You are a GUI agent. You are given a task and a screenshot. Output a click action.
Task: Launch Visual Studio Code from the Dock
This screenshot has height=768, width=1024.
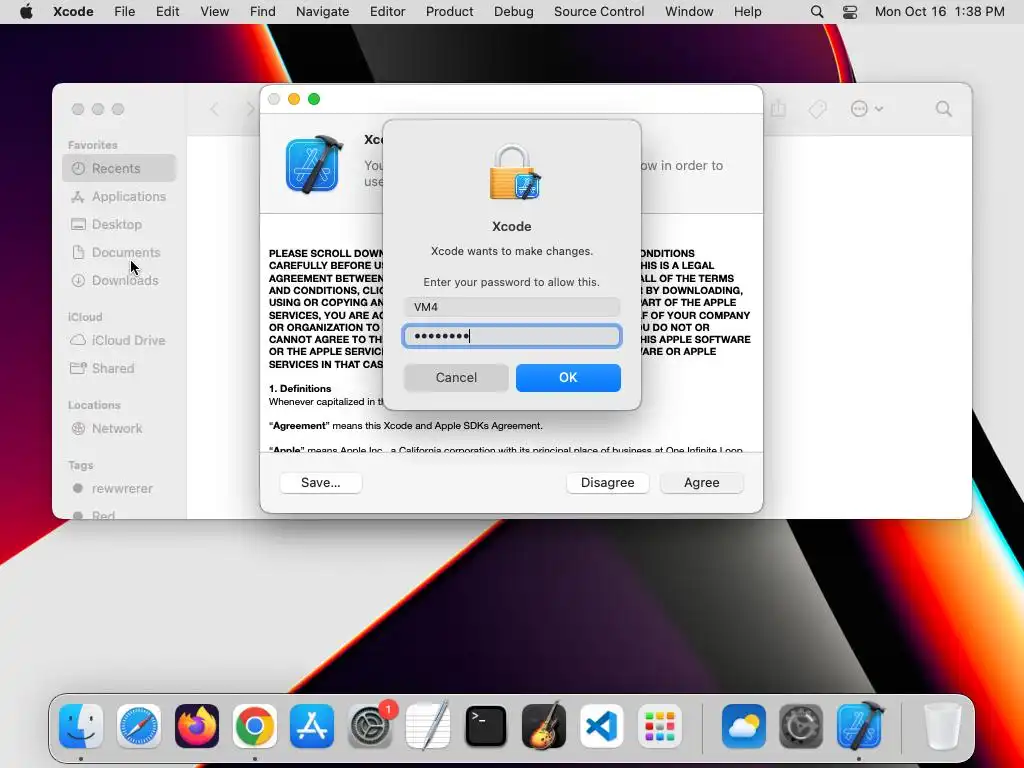click(601, 726)
